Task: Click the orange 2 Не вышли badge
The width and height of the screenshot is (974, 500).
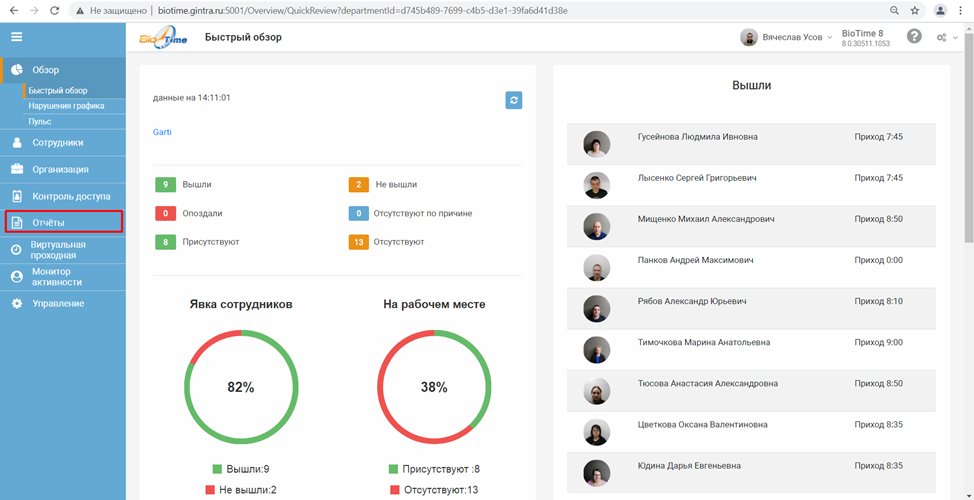Action: [358, 184]
